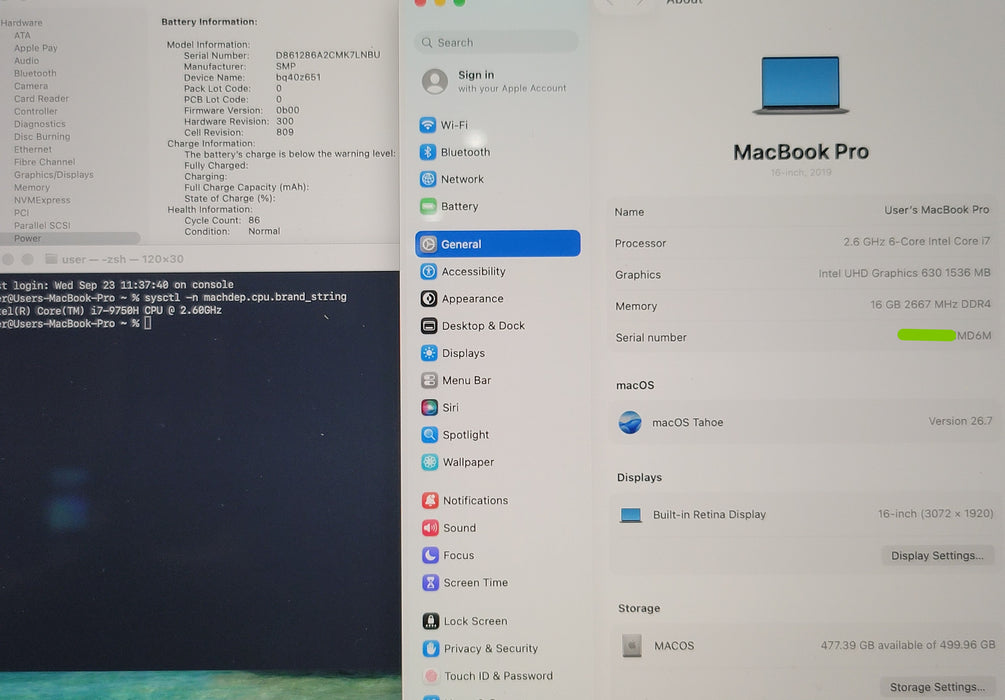The height and width of the screenshot is (700, 1005).
Task: Click the battery Serial Number value
Action: tap(328, 55)
